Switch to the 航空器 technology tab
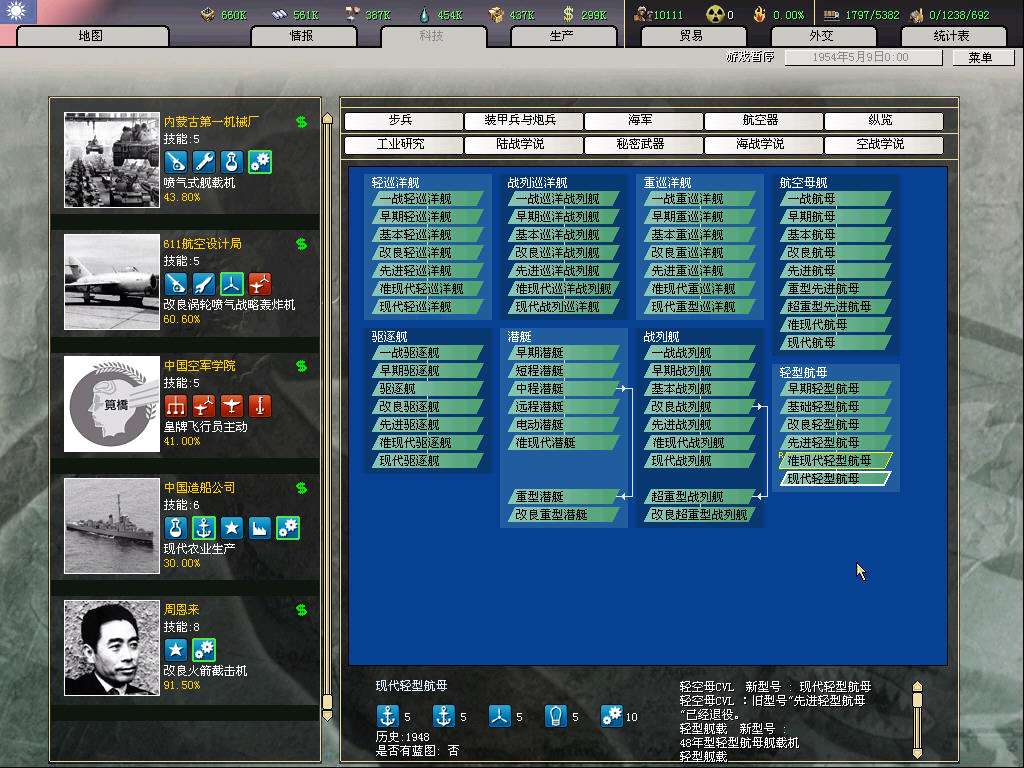The height and width of the screenshot is (768, 1024). [x=763, y=121]
